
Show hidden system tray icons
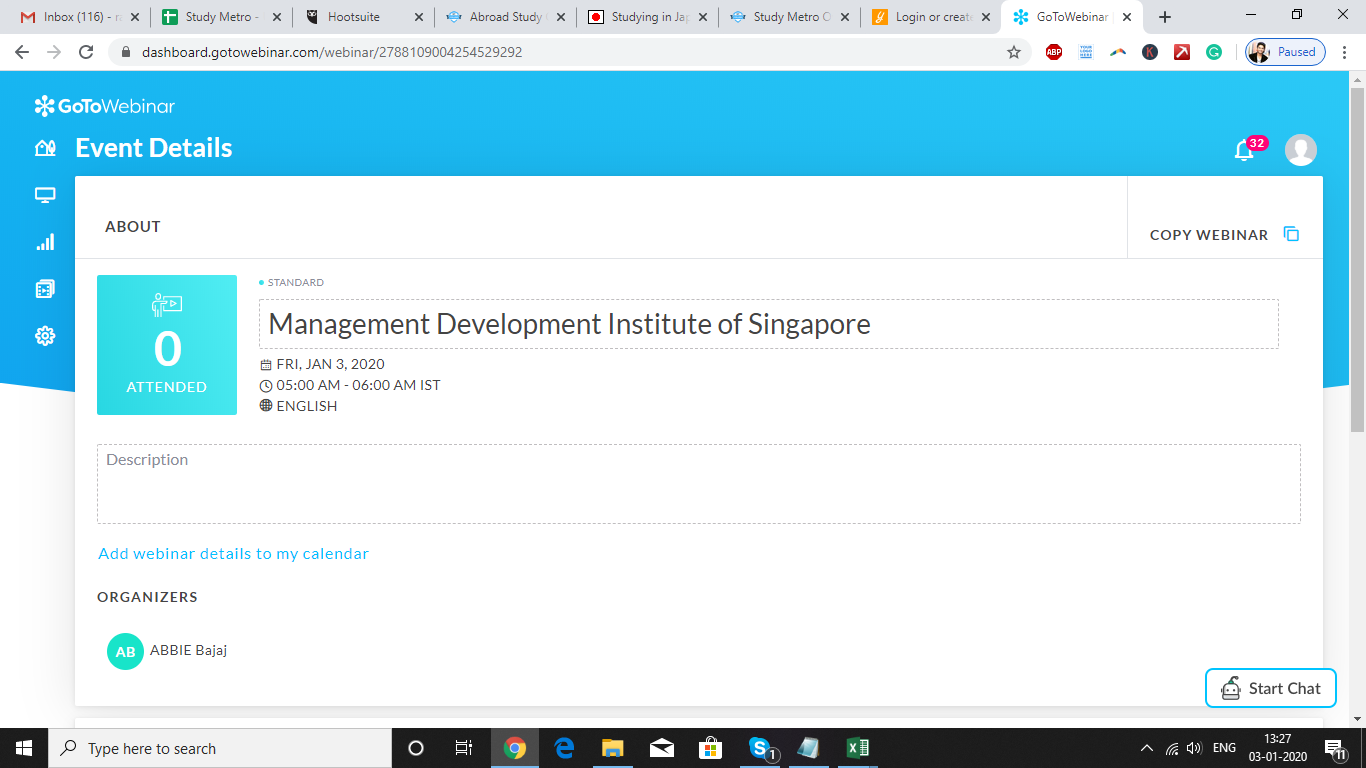tap(1147, 748)
